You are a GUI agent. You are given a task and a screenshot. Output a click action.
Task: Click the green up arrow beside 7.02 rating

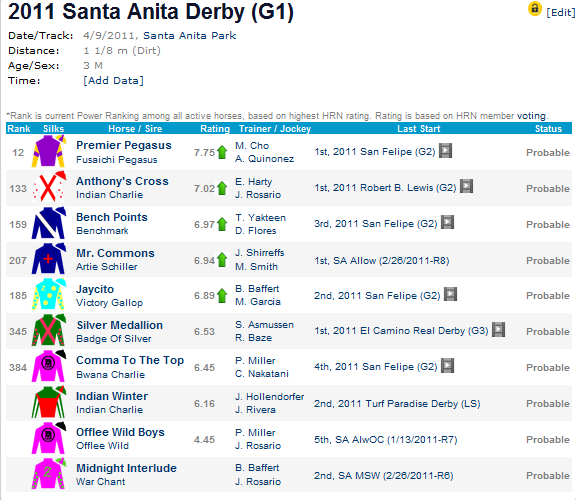tap(222, 188)
